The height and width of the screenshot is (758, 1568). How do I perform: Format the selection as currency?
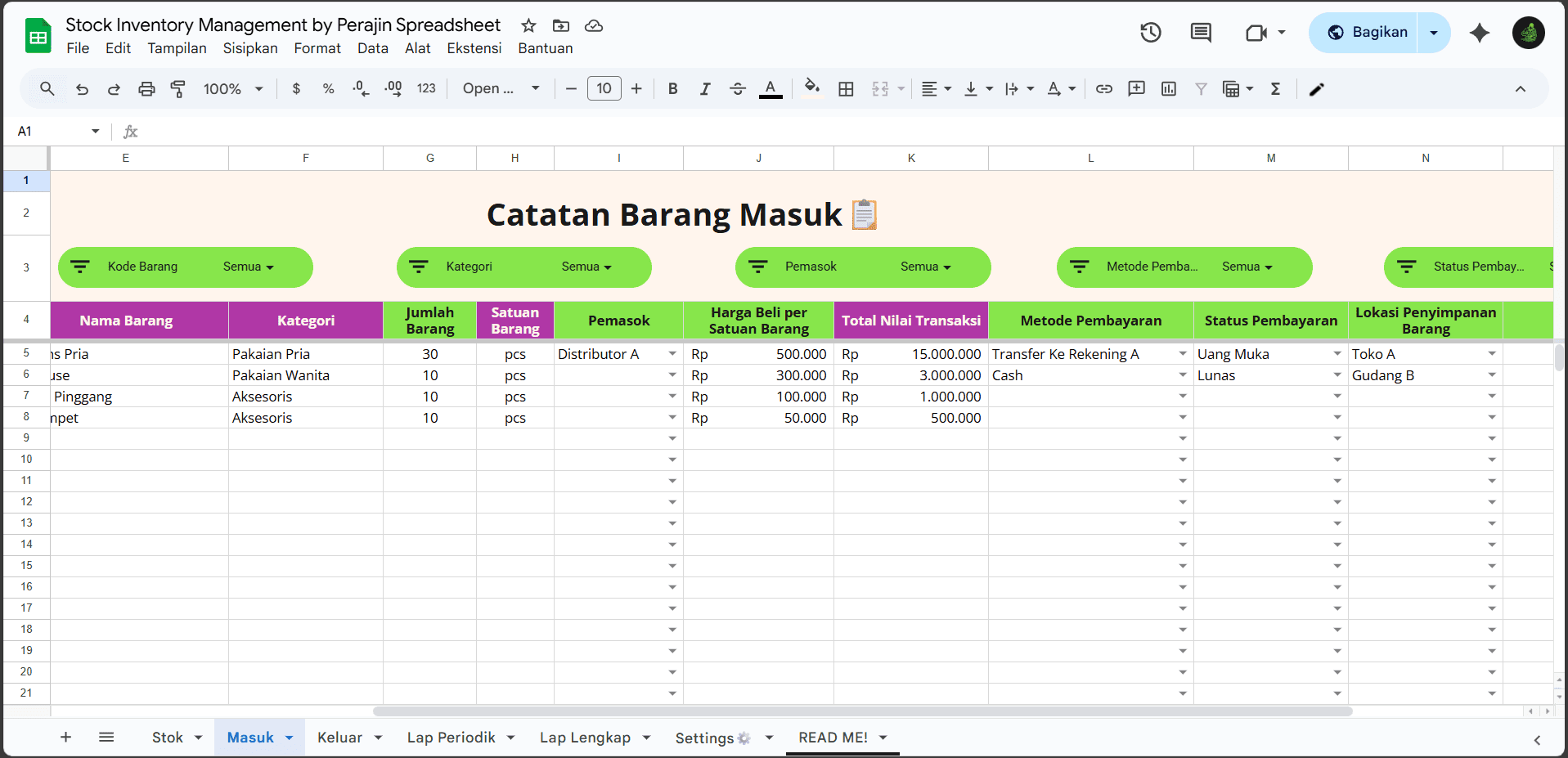(296, 88)
